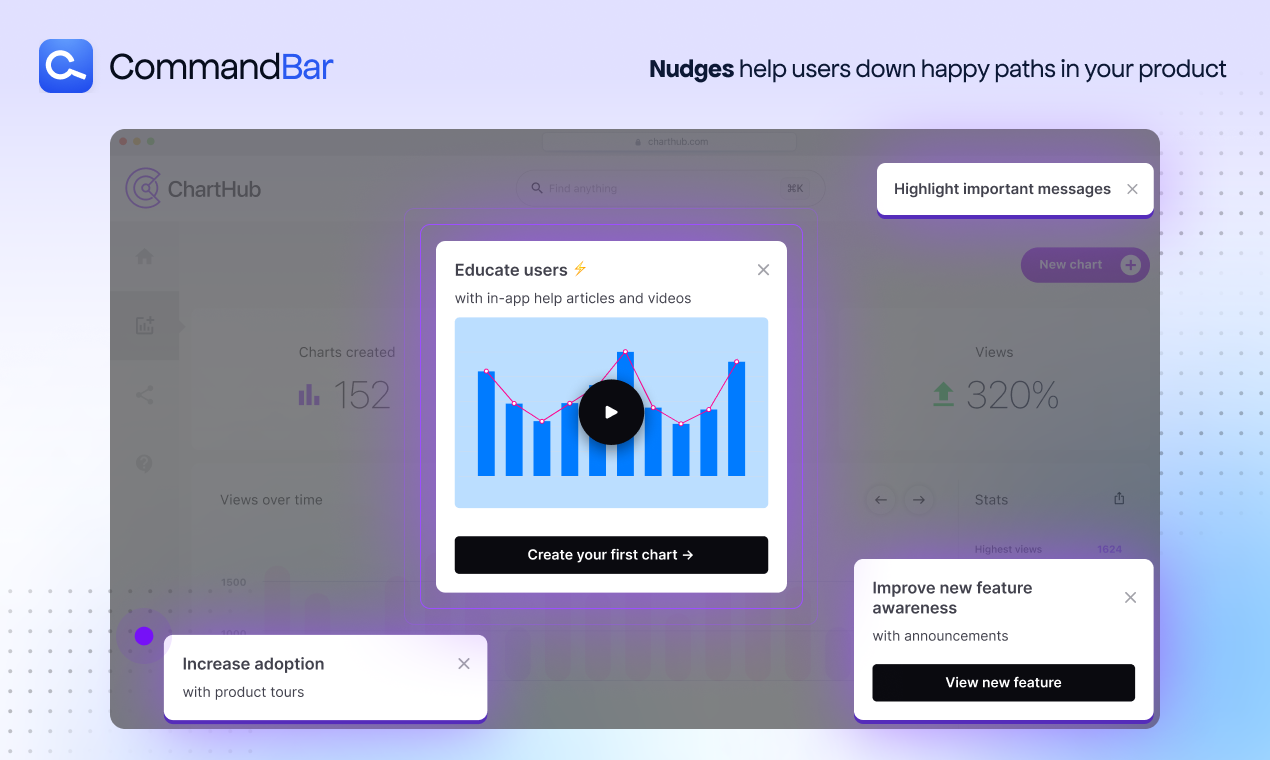Click the ChartHub logo

coord(193,188)
